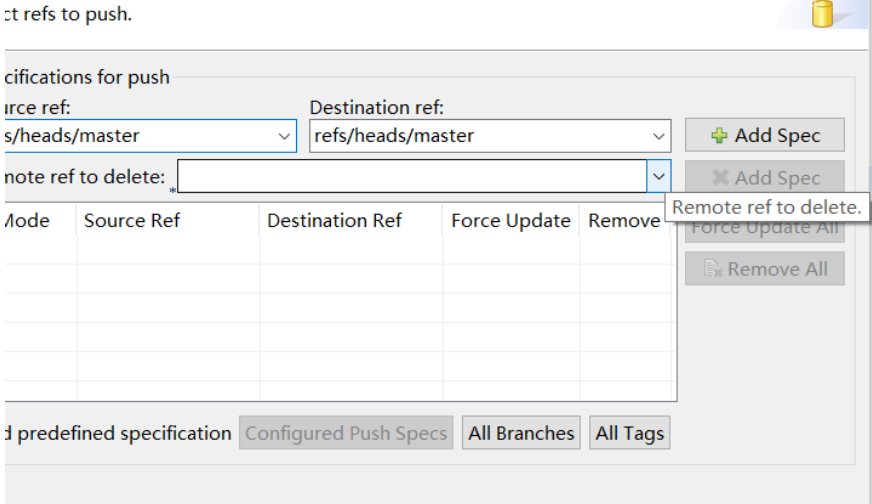
Task: Click the yellow repository cylinder icon
Action: (x=822, y=14)
